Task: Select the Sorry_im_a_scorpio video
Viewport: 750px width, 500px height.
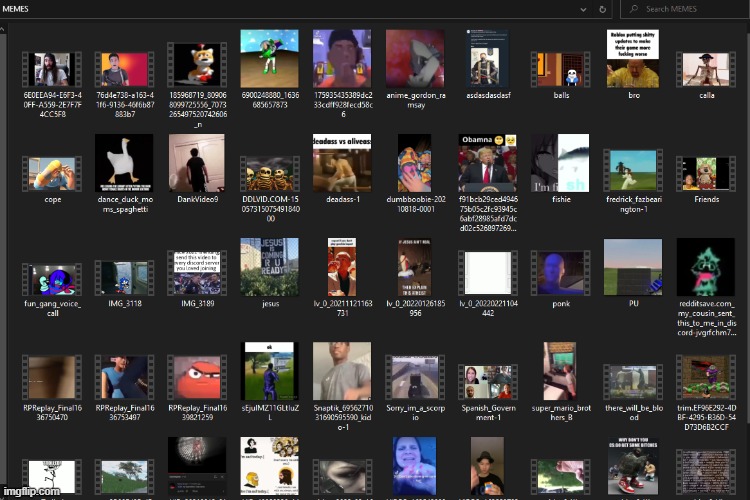Action: tap(414, 371)
